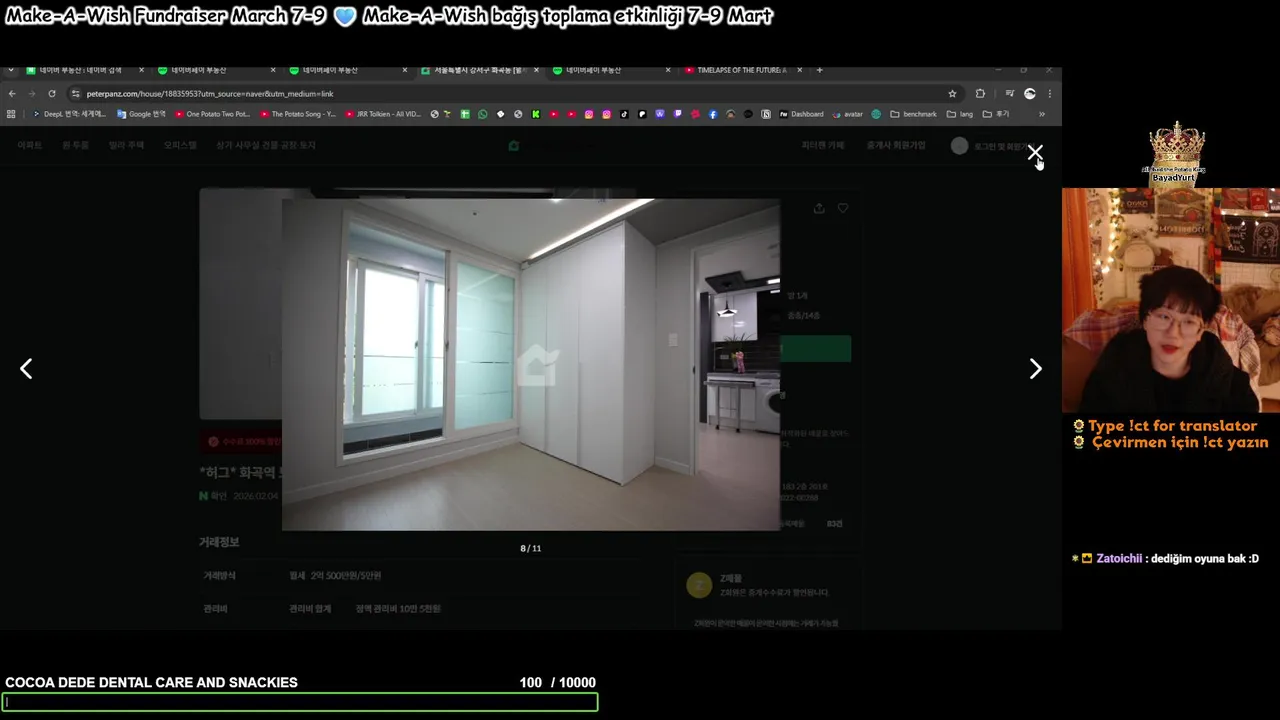This screenshot has height=720, width=1280.
Task: Open the Facebook bookmark icon
Action: (712, 114)
